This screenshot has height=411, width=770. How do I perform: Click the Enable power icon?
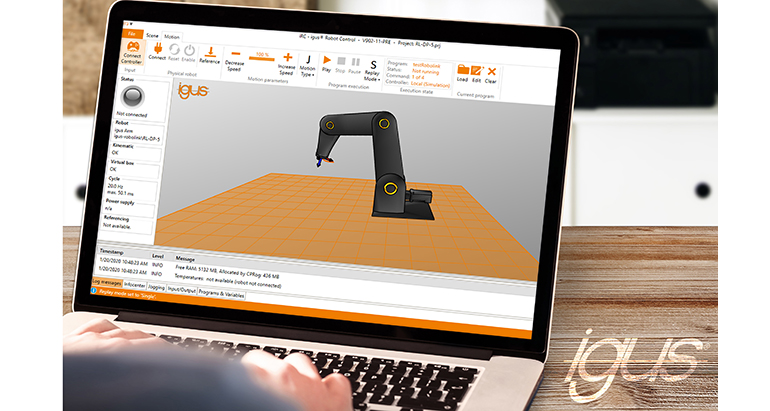pyautogui.click(x=189, y=51)
